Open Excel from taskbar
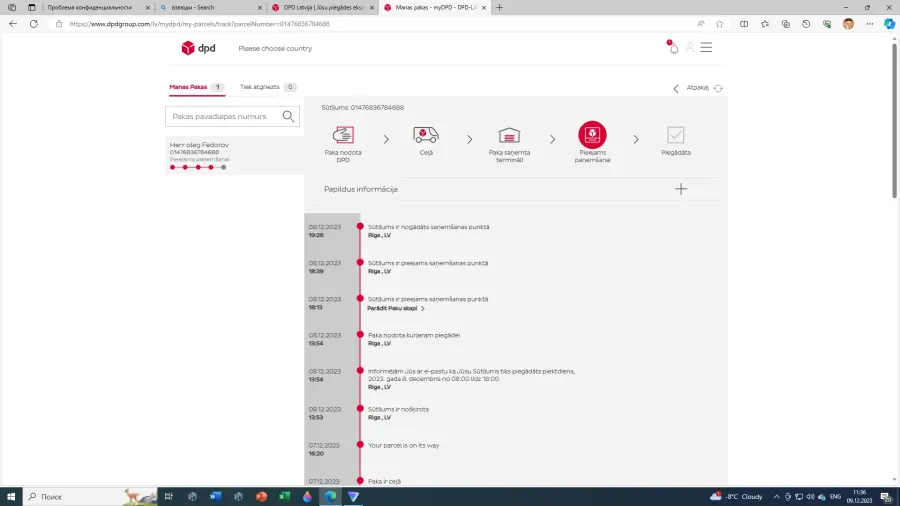This screenshot has width=900, height=506. [284, 497]
